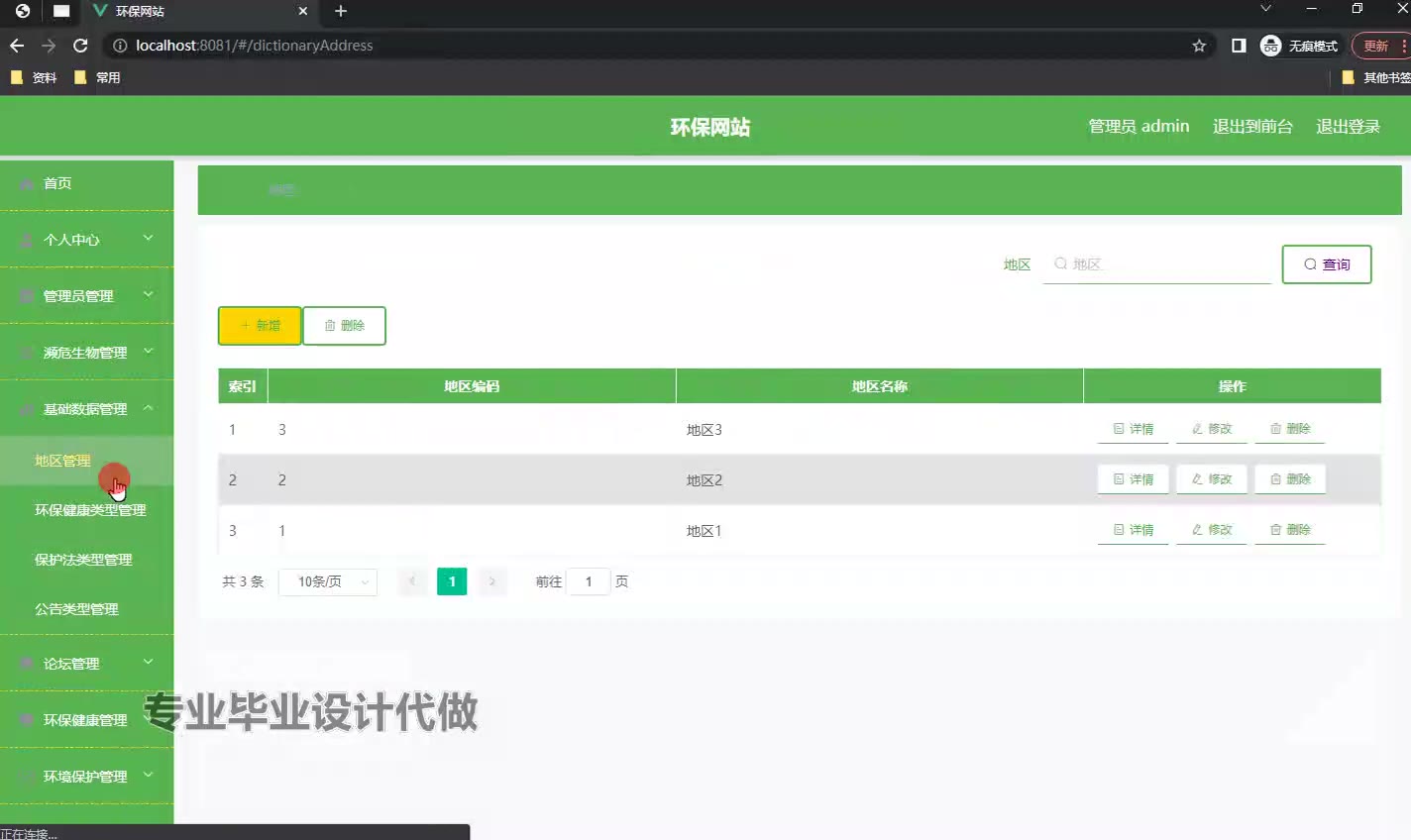Viewport: 1411px width, 840px height.
Task: Click the previous page arrow
Action: [x=412, y=581]
